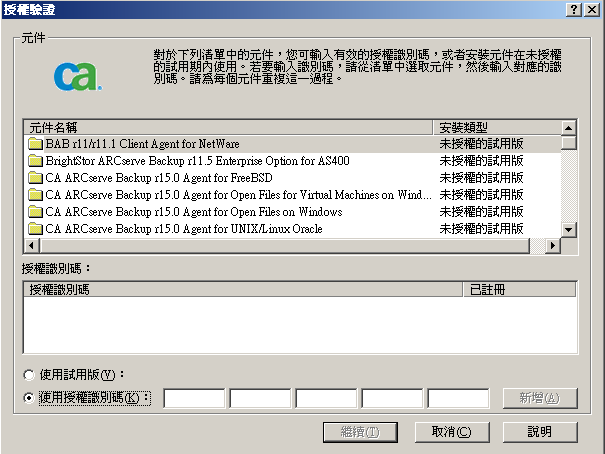The height and width of the screenshot is (454, 605).
Task: Select BAB r11/r11.1 Client Agent for NetWare
Action: tap(292, 144)
